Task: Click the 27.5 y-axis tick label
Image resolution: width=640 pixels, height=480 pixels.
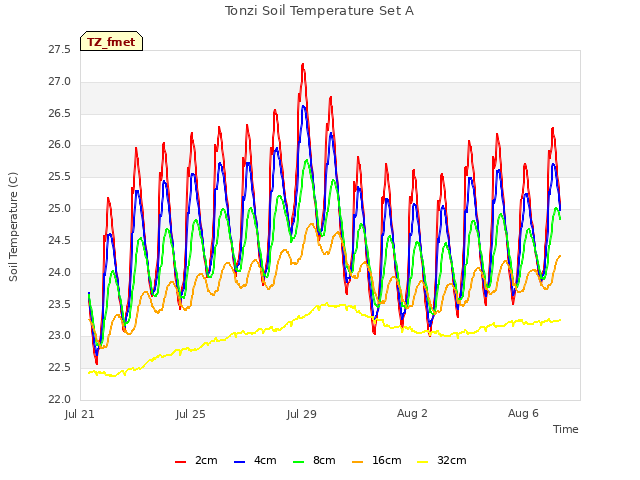Action: (60, 50)
